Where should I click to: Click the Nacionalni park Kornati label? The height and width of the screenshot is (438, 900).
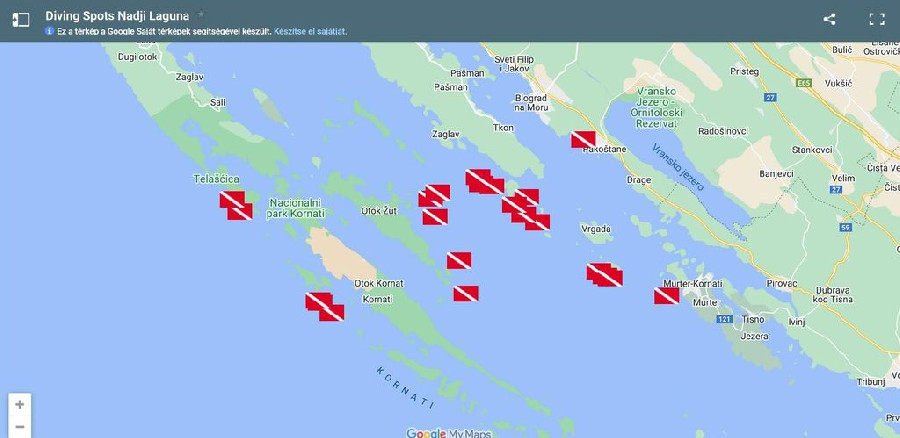[296, 208]
